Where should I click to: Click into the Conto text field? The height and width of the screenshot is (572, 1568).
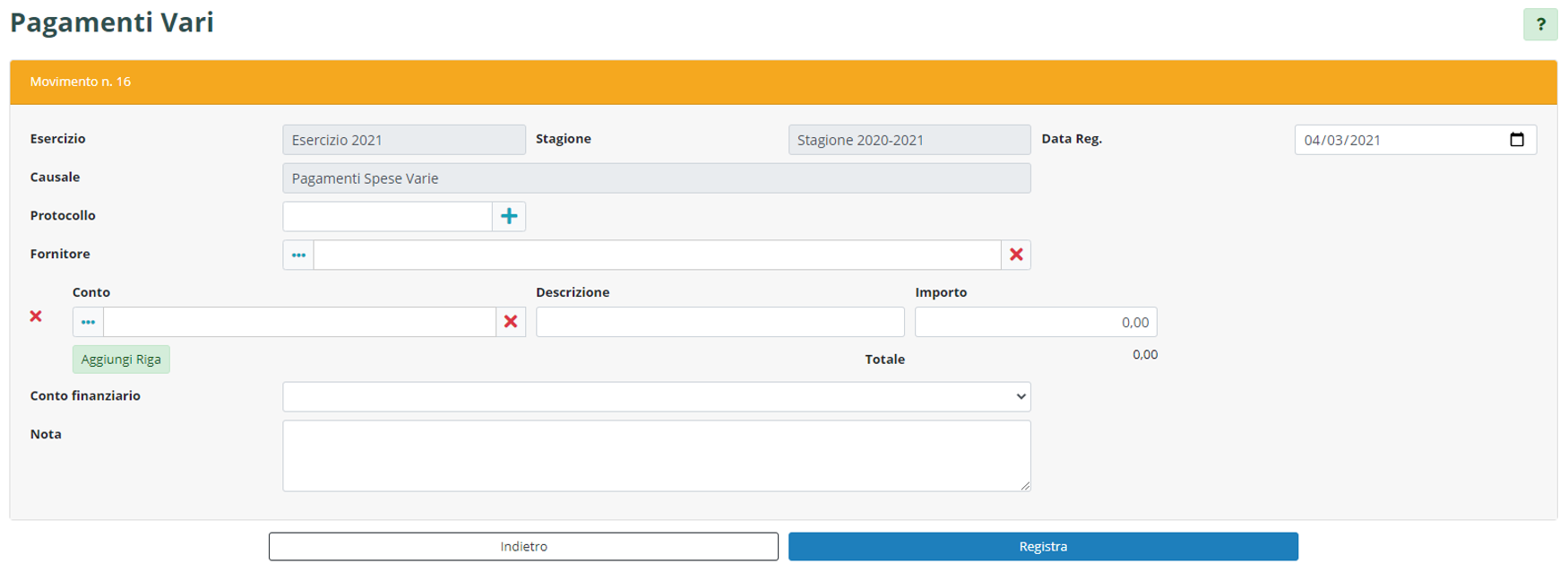click(x=299, y=322)
